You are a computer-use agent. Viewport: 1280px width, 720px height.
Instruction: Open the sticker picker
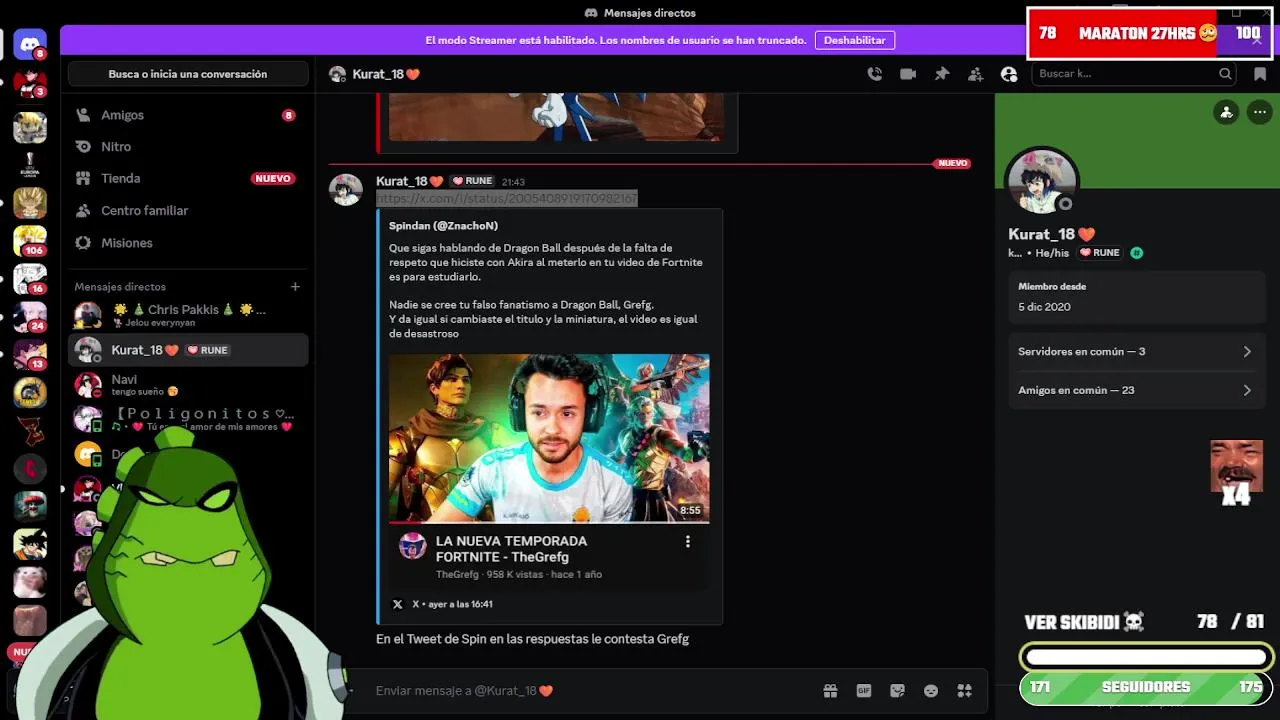(897, 691)
